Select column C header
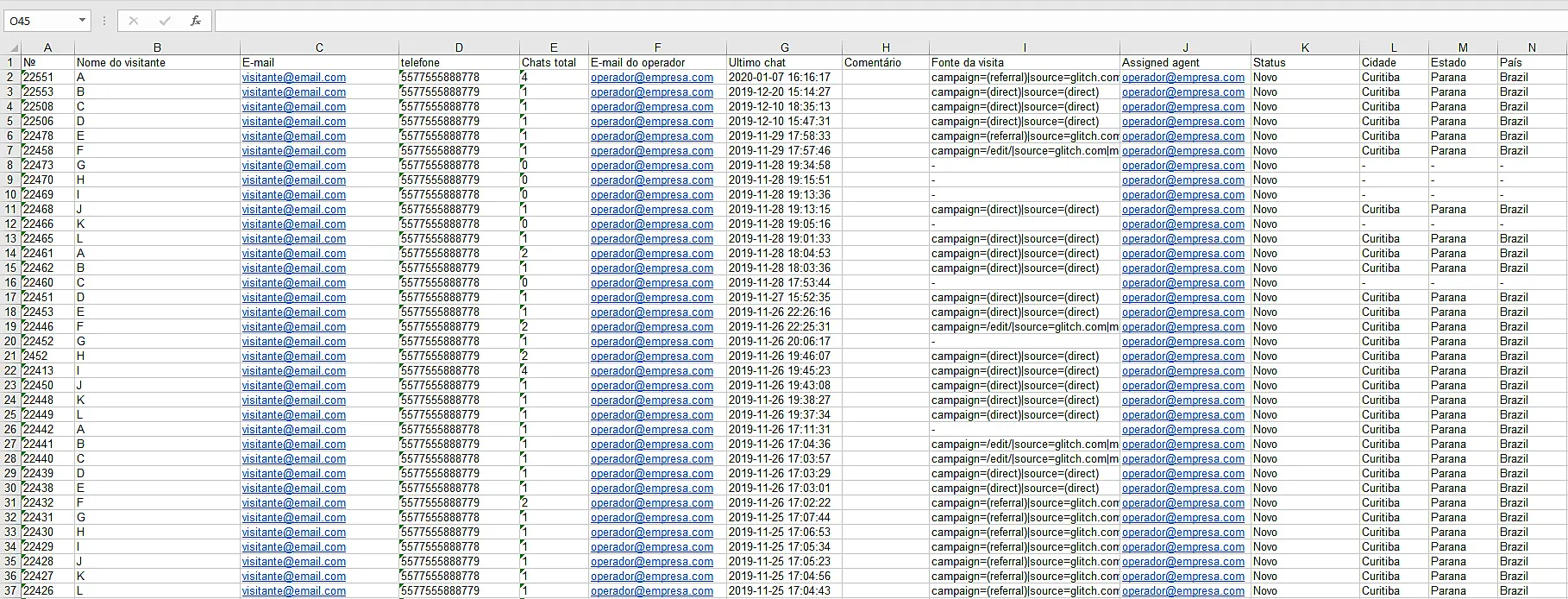The image size is (1568, 599). pos(319,48)
